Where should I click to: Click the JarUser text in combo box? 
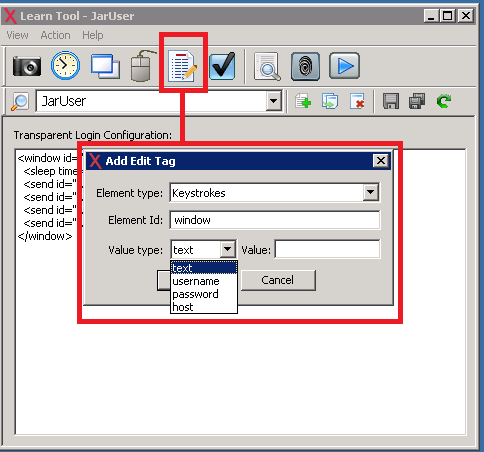(x=64, y=101)
